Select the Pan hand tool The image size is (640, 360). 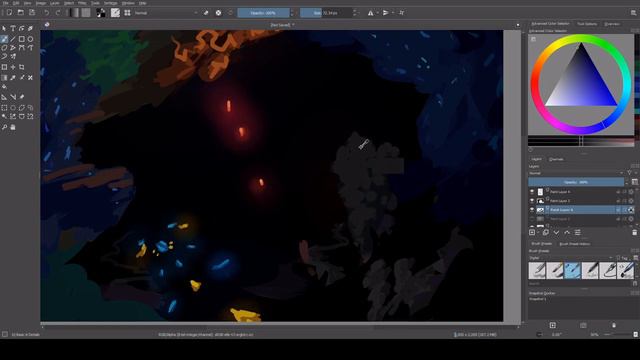(13, 127)
